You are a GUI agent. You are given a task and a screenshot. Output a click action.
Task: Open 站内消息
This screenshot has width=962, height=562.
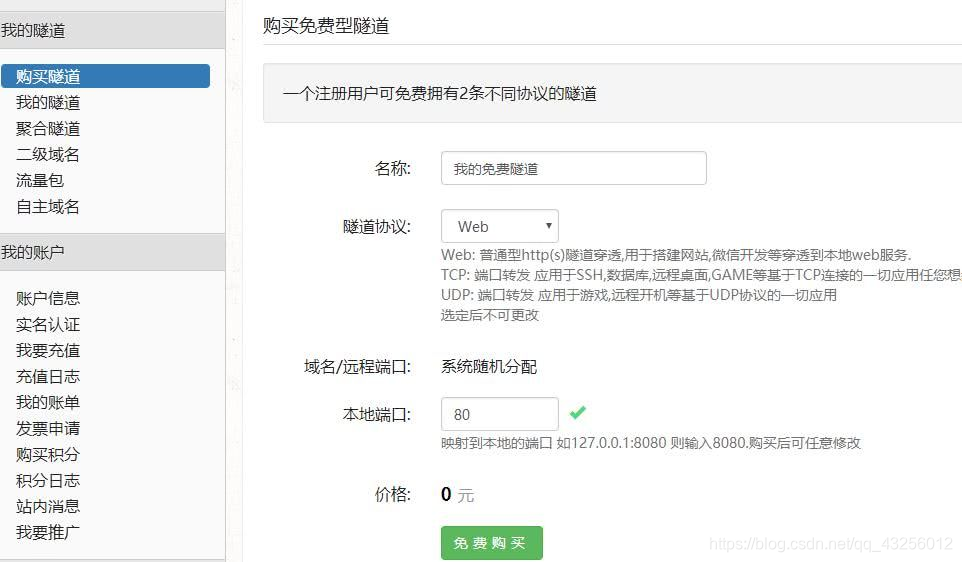coord(48,506)
